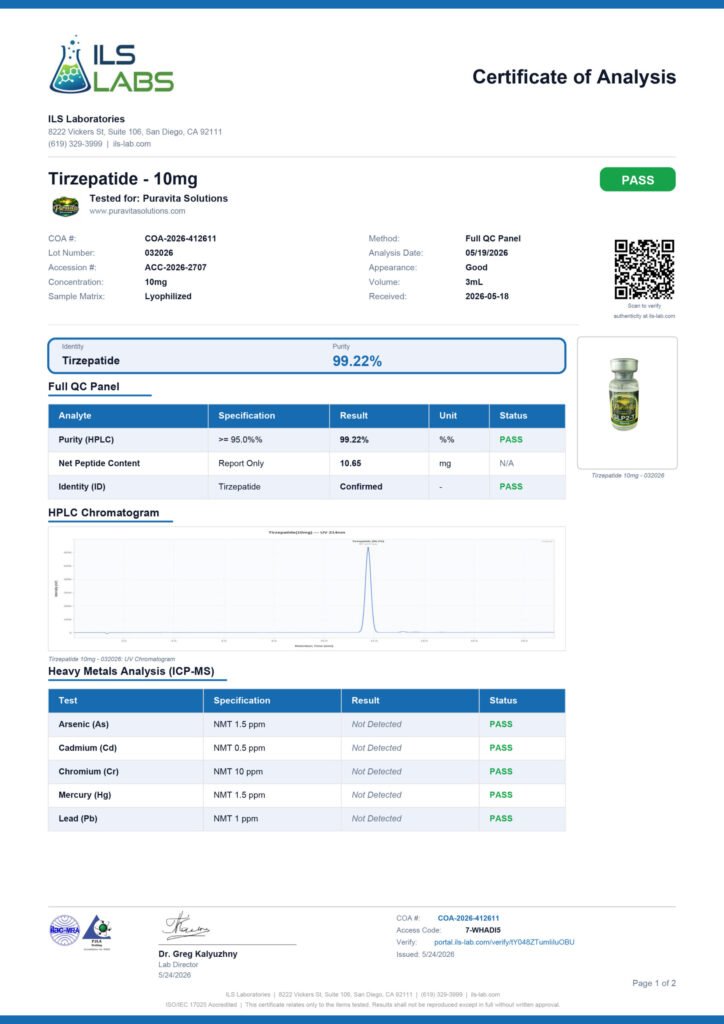
Task: Click the 'Certificate of Analysis' heading
Action: pyautogui.click(x=574, y=77)
